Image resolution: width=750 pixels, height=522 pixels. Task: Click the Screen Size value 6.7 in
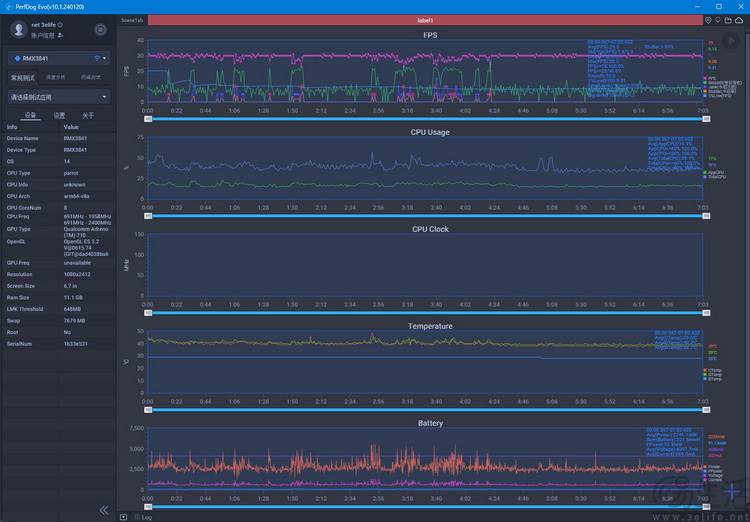[x=70, y=286]
